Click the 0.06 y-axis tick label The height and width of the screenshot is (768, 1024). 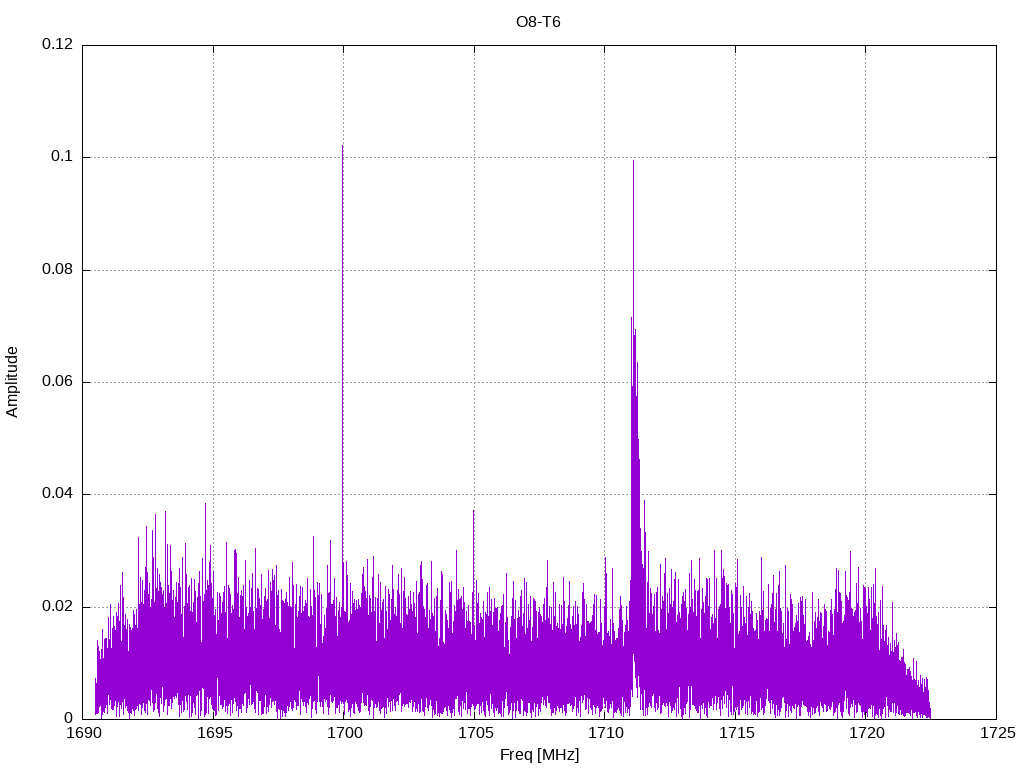57,382
